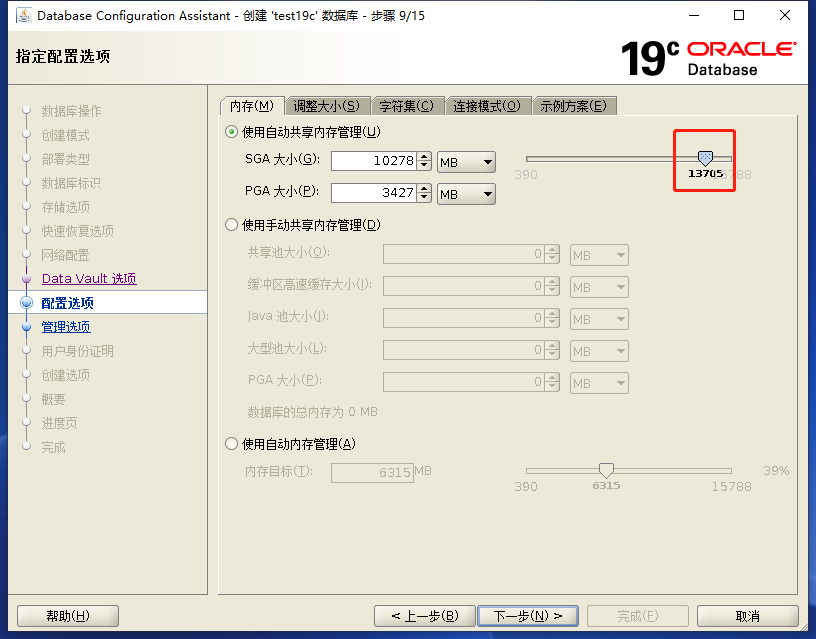Click the 概要 step label
Viewport: 816px width, 639px height.
point(54,399)
